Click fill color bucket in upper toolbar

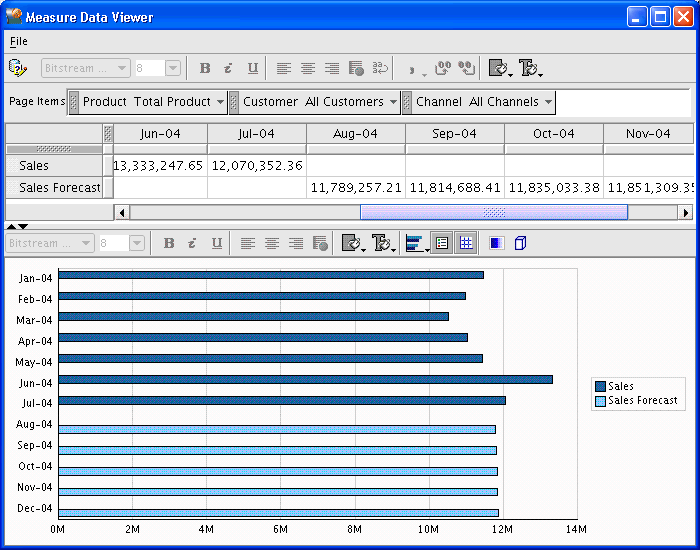coord(498,68)
